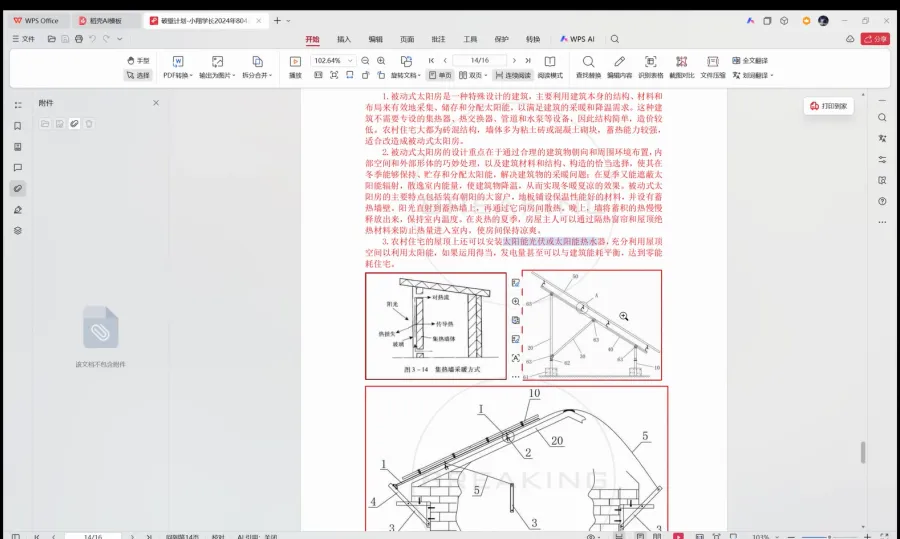Enable 单页 single page view
Image resolution: width=900 pixels, height=539 pixels.
440,75
